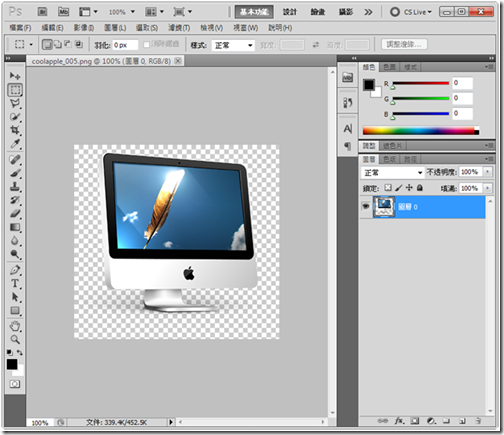The height and width of the screenshot is (435, 504).
Task: Open the Layers panel flyout menu
Action: [489, 159]
